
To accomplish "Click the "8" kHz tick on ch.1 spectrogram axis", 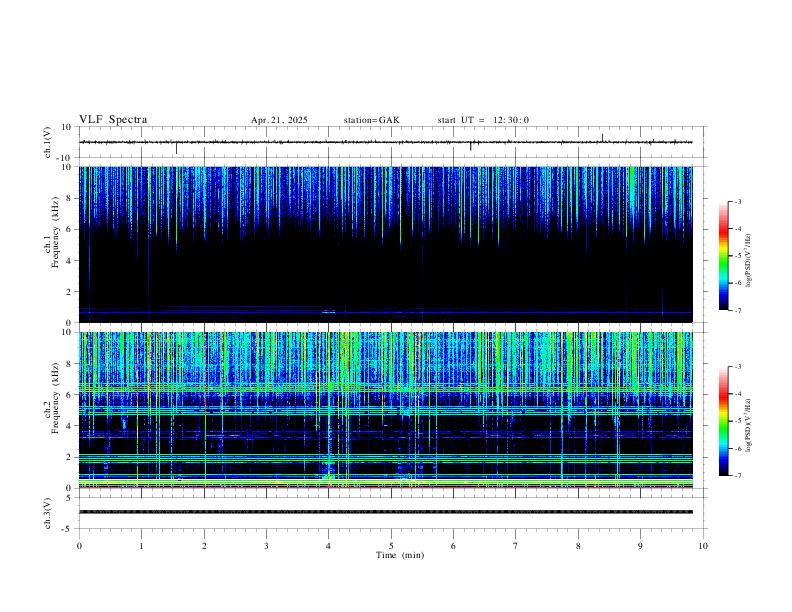I will [69, 198].
